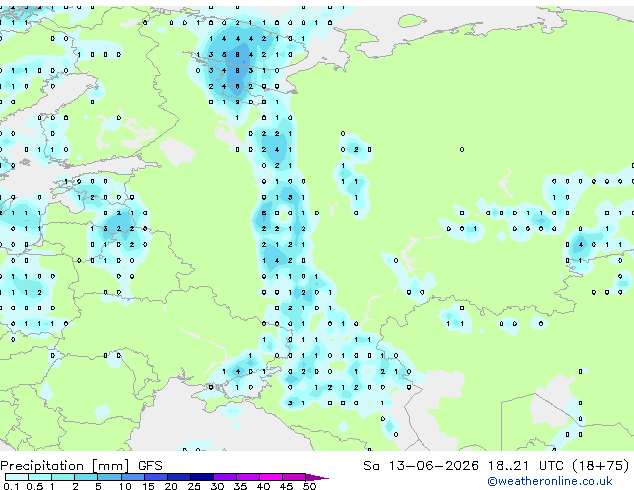This screenshot has width=634, height=490.
Task: Click the 'Precipitation [mm] GFS' title text
Action: (x=81, y=466)
